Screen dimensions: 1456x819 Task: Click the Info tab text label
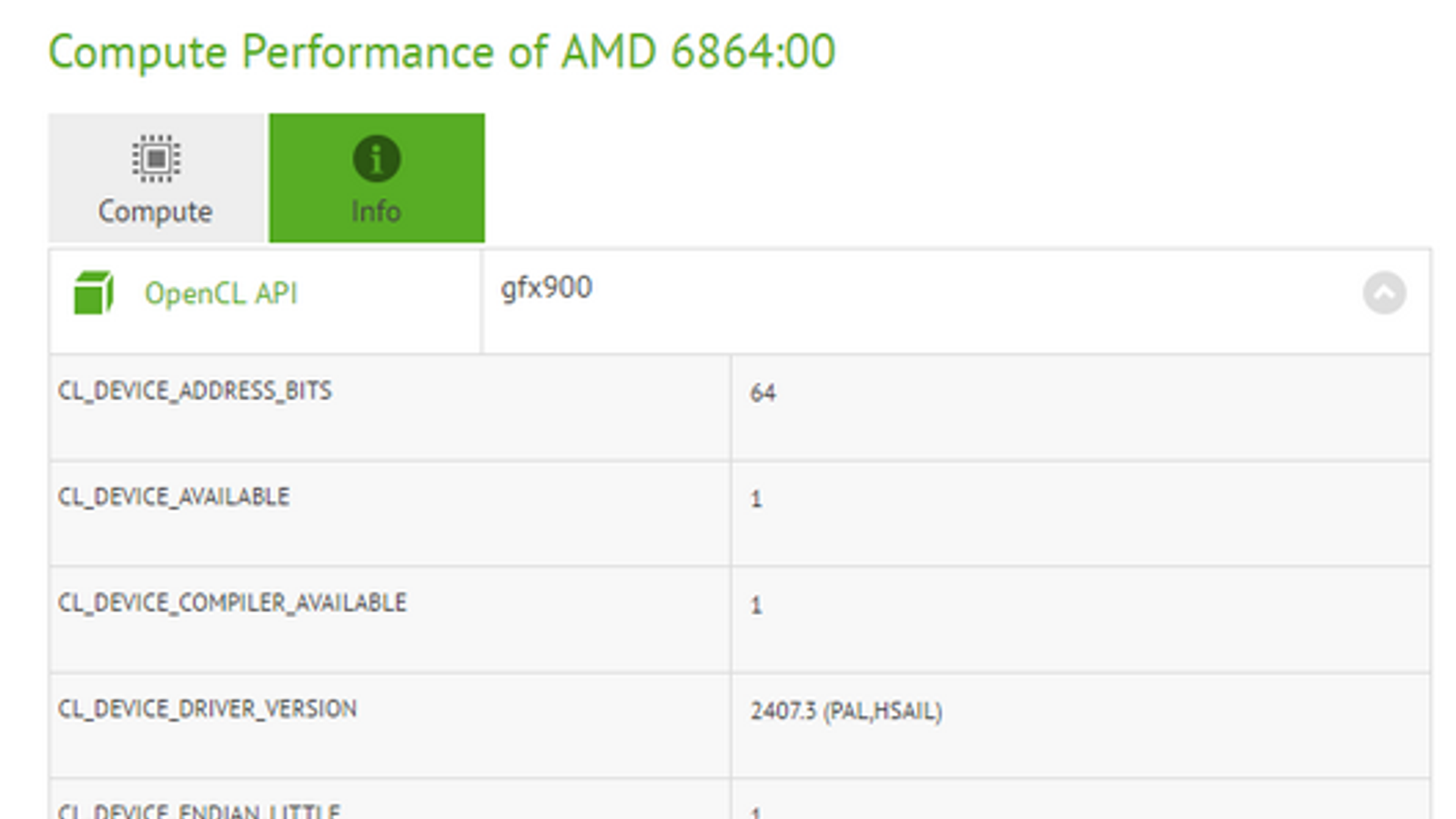click(376, 211)
